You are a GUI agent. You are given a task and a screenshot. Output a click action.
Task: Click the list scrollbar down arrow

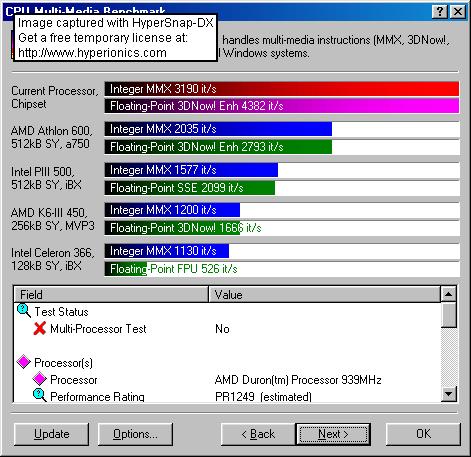point(448,394)
